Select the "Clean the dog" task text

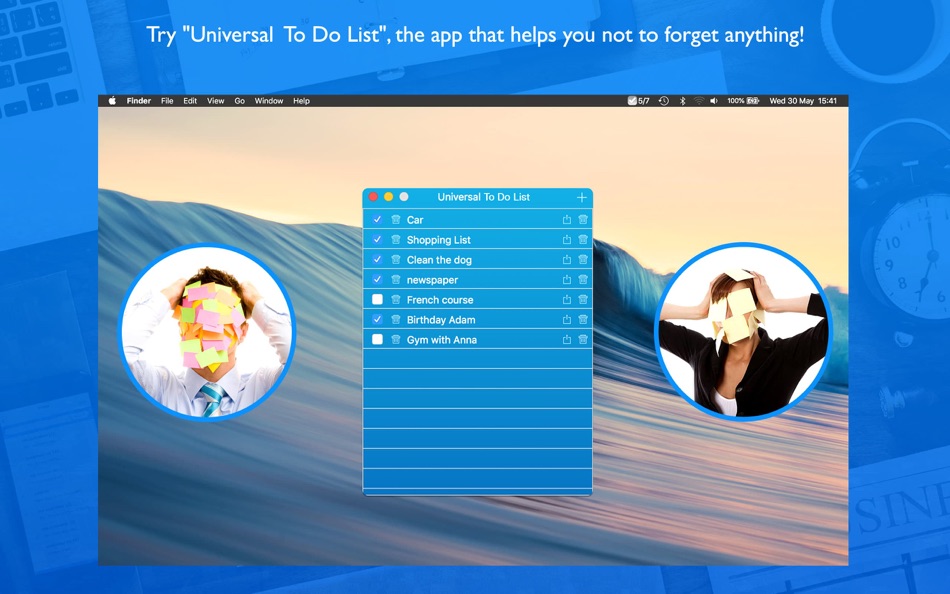(439, 260)
